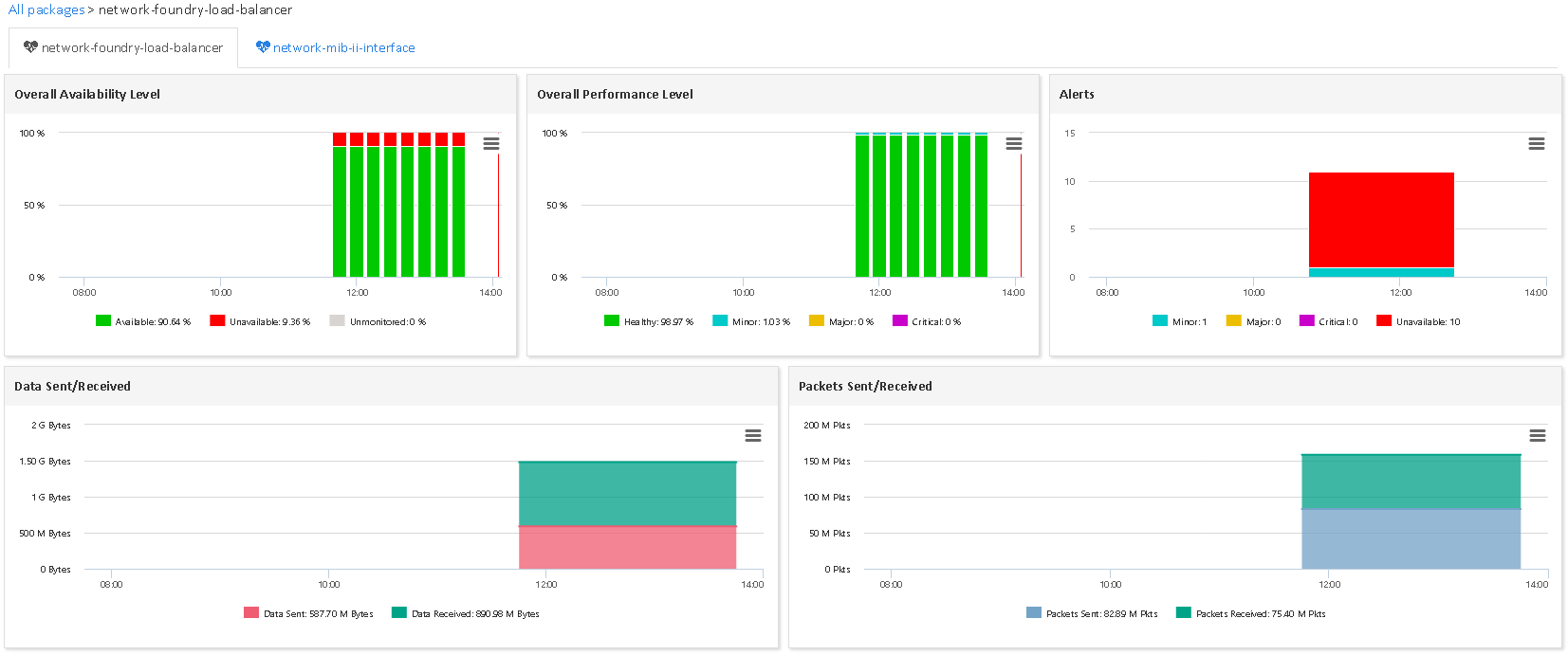
Task: Open the Overall Availability Level chart menu
Action: pyautogui.click(x=491, y=144)
